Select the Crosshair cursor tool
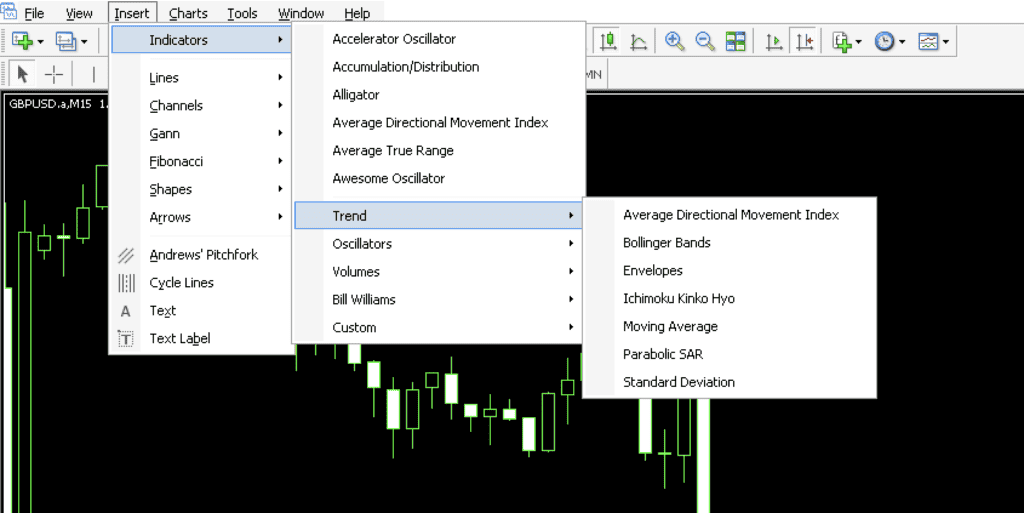1024x513 pixels. click(x=54, y=74)
